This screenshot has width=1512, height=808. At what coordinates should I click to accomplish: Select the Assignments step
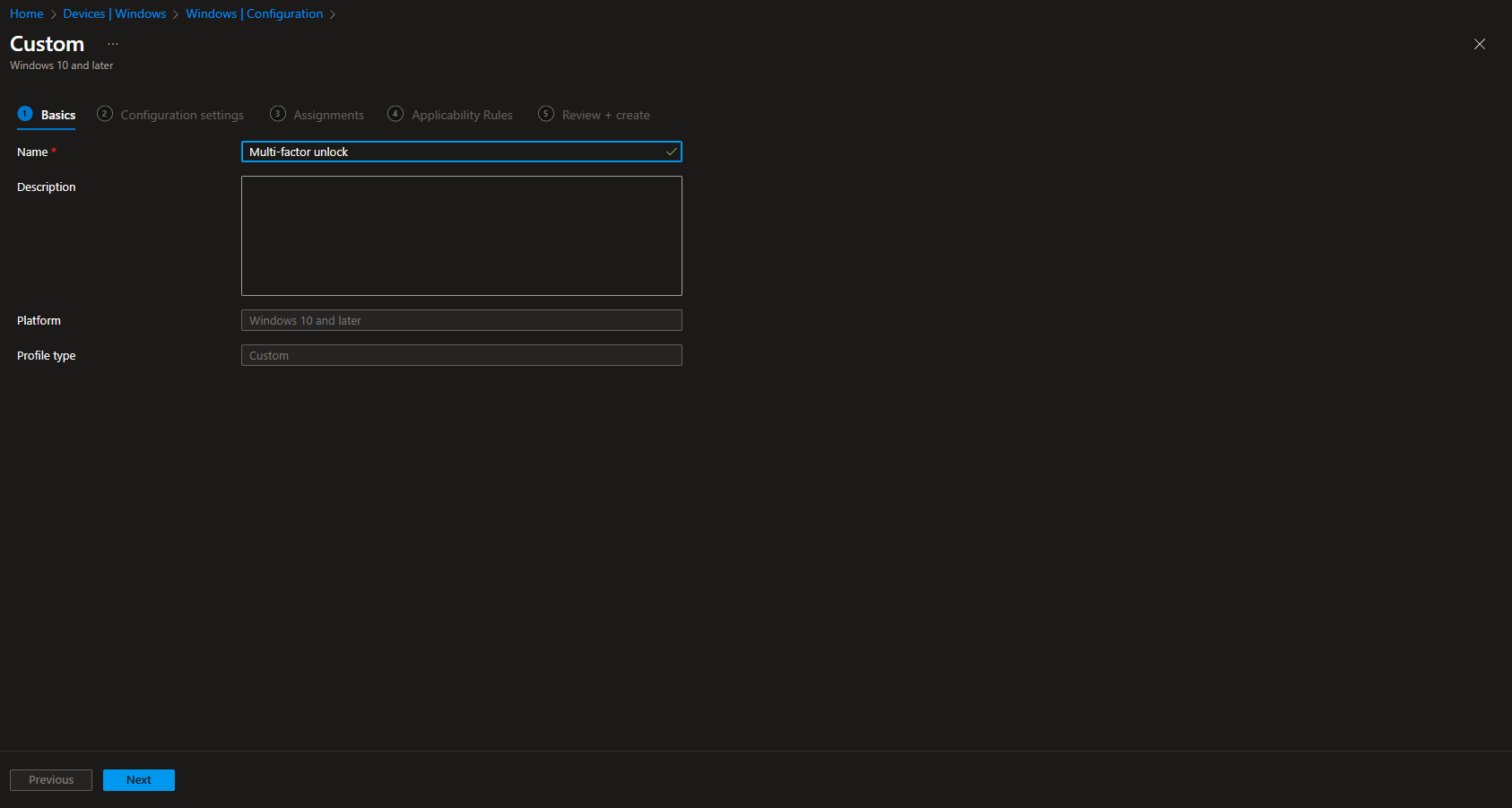[328, 115]
